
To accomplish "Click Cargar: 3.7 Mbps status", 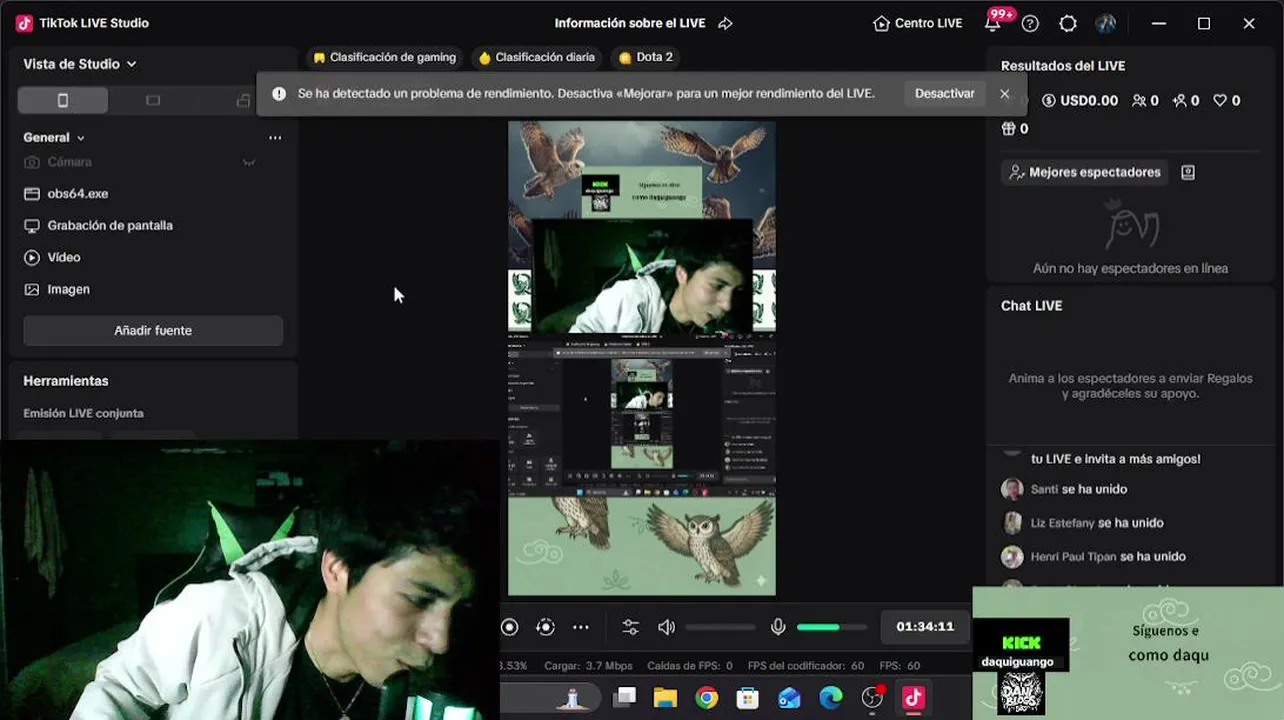I will [x=588, y=666].
